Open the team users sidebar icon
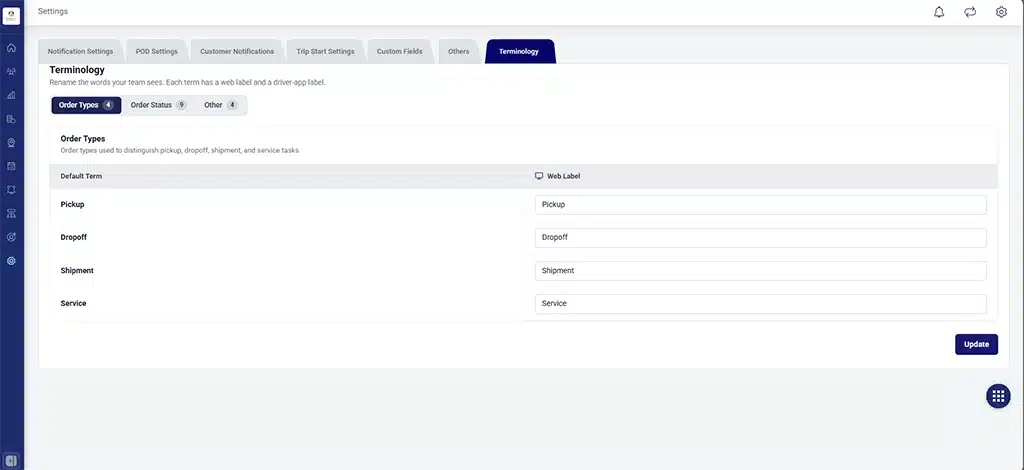This screenshot has width=1024, height=470. point(11,72)
